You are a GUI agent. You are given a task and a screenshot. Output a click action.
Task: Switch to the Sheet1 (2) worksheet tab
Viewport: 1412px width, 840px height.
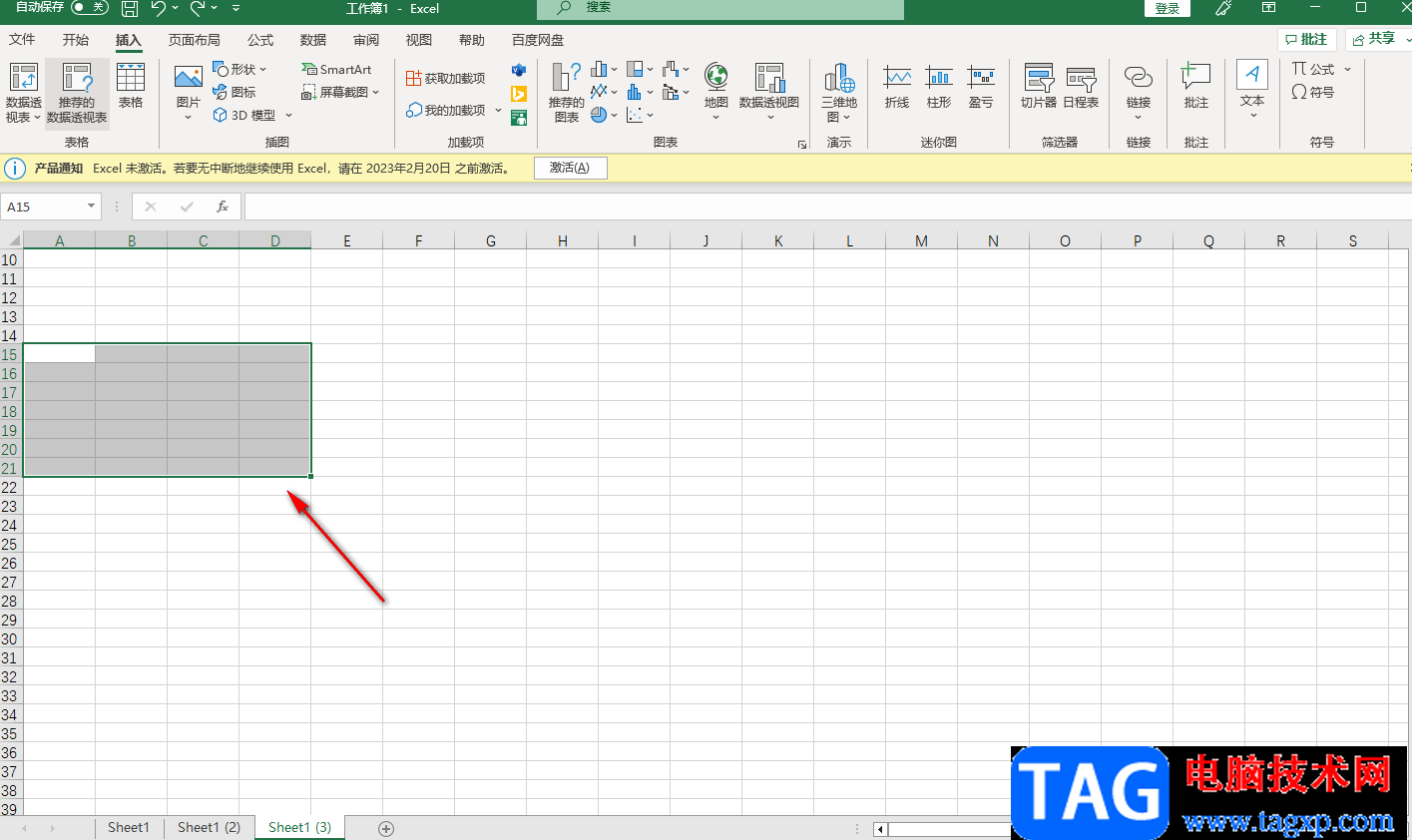point(209,828)
